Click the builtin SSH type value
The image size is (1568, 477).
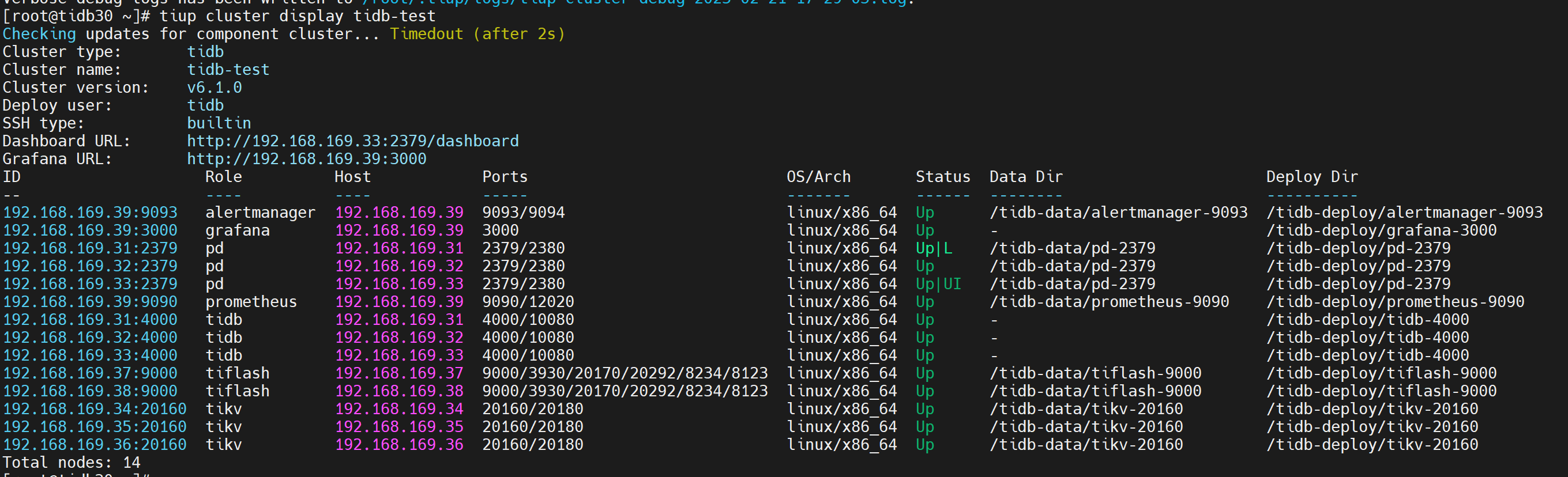pyautogui.click(x=219, y=123)
